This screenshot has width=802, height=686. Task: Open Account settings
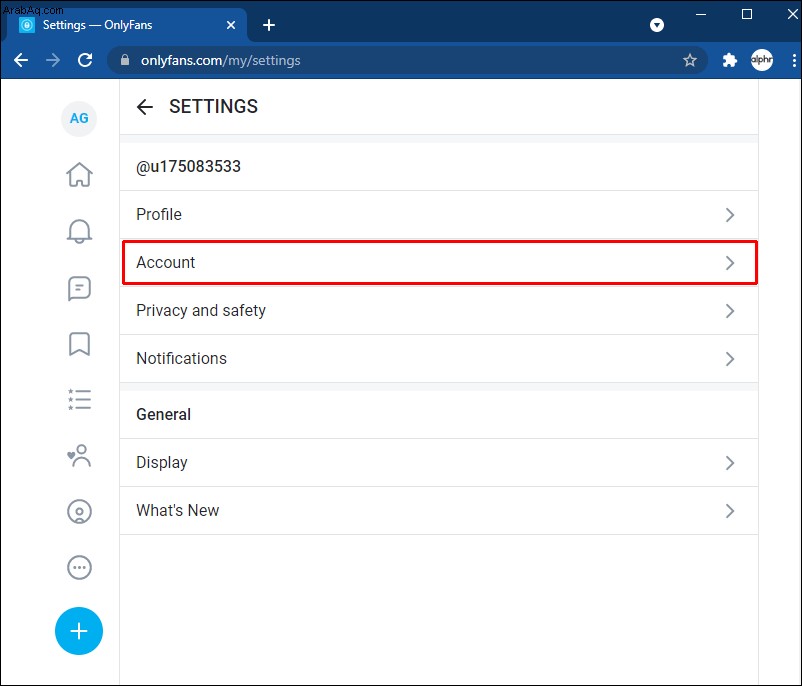[438, 262]
